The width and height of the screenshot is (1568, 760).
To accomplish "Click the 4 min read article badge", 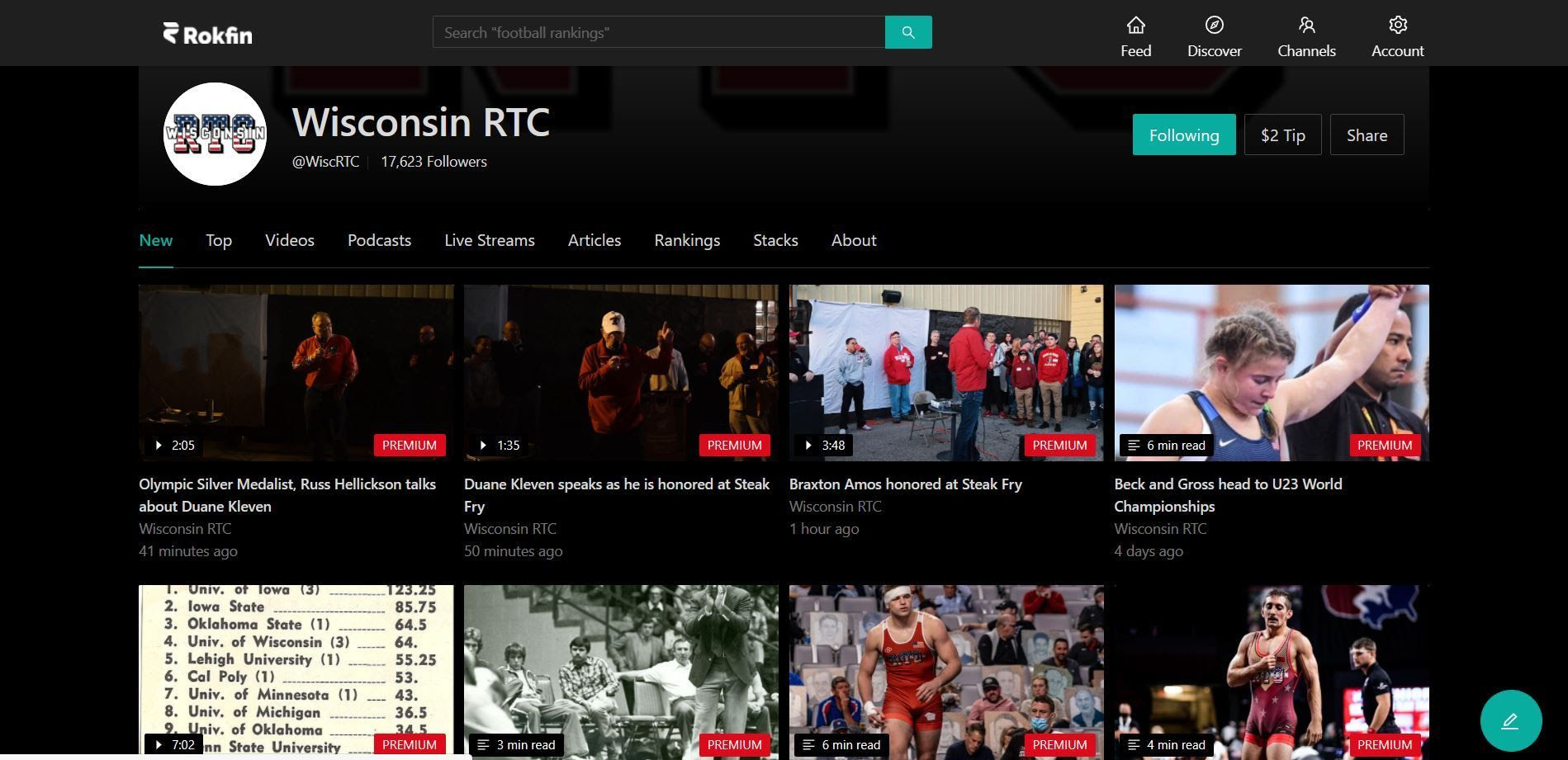I will [x=1166, y=744].
